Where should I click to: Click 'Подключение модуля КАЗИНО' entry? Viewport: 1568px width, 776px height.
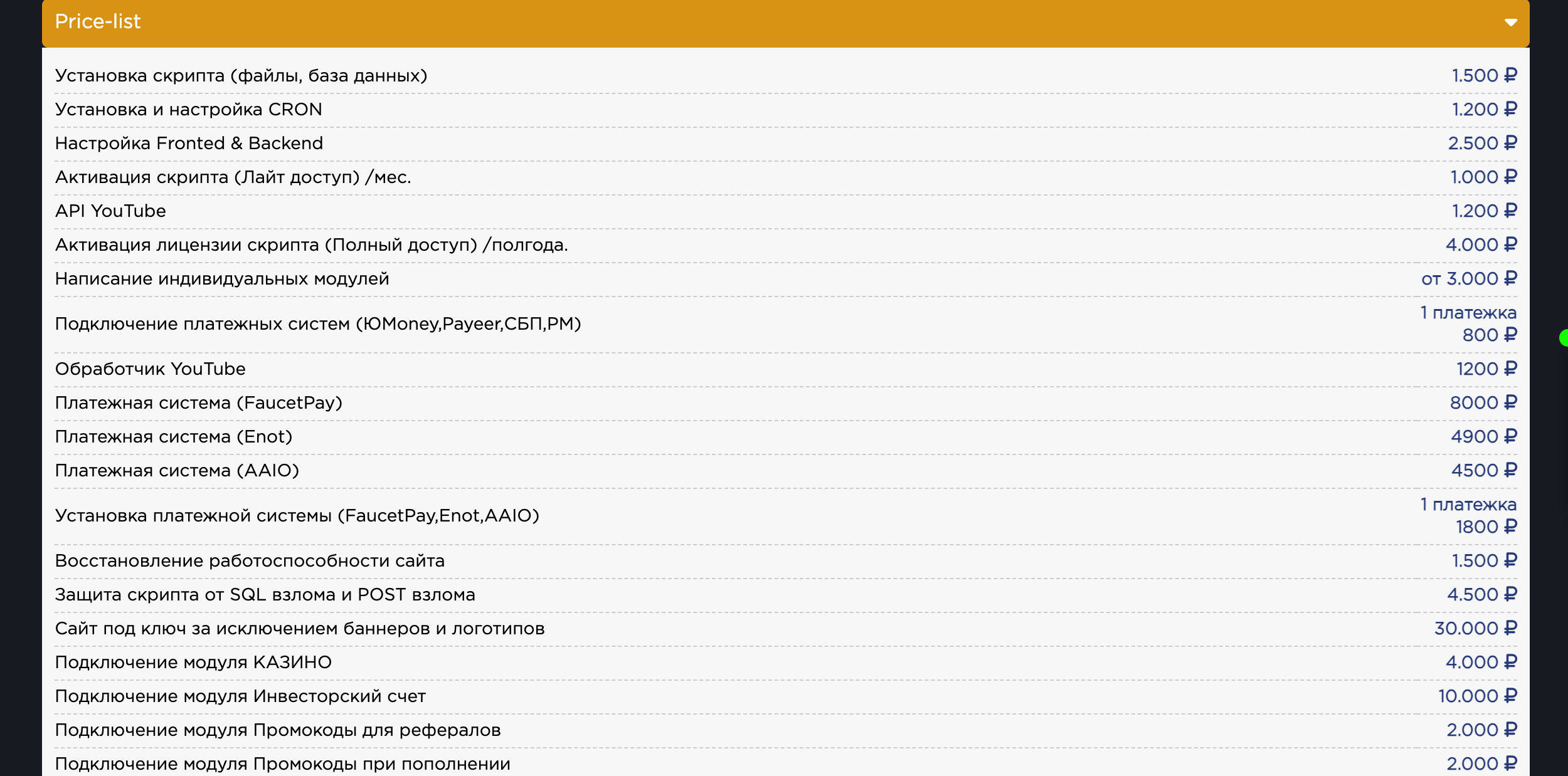click(193, 663)
